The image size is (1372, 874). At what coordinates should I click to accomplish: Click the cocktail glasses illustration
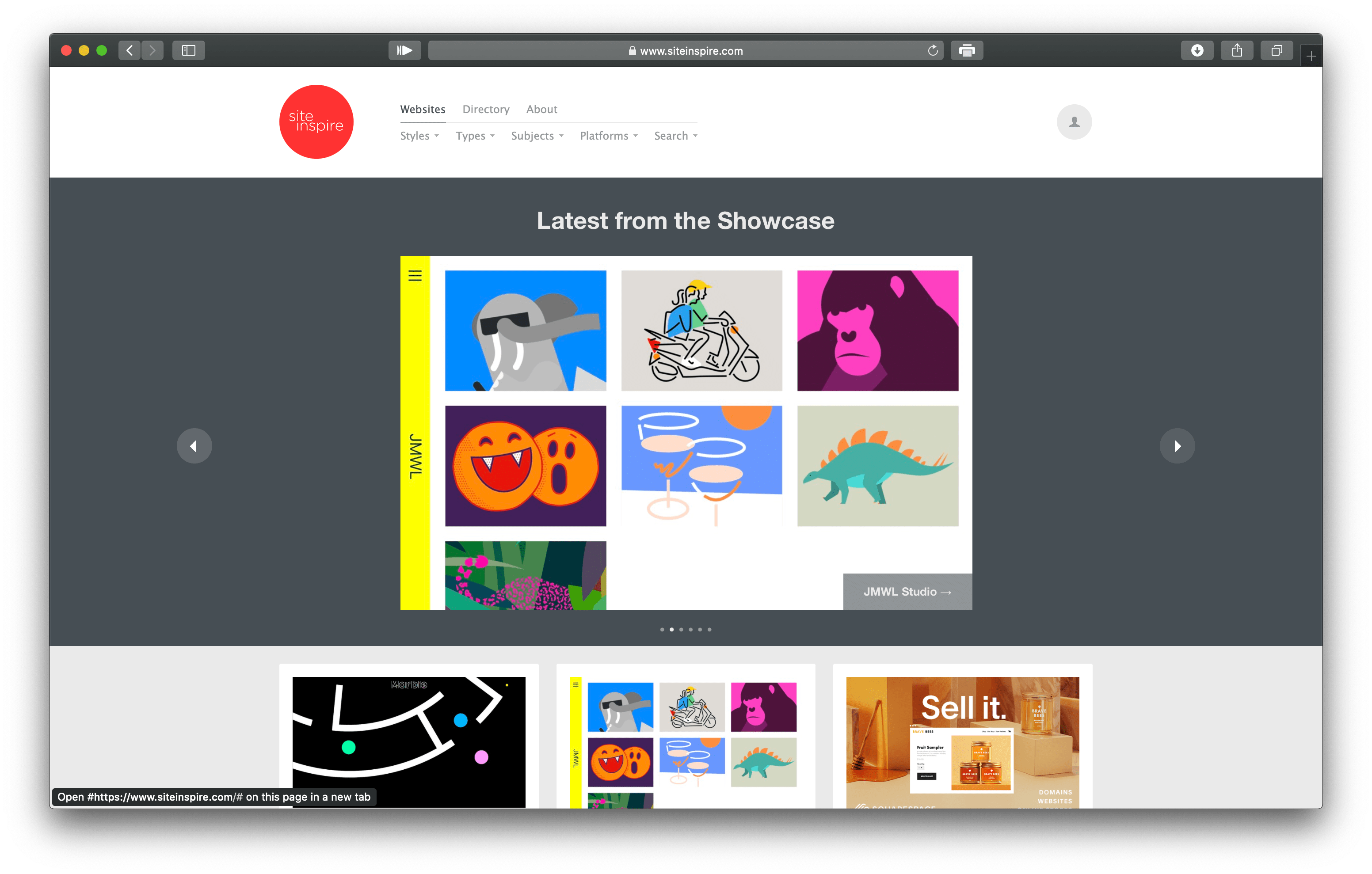[701, 466]
